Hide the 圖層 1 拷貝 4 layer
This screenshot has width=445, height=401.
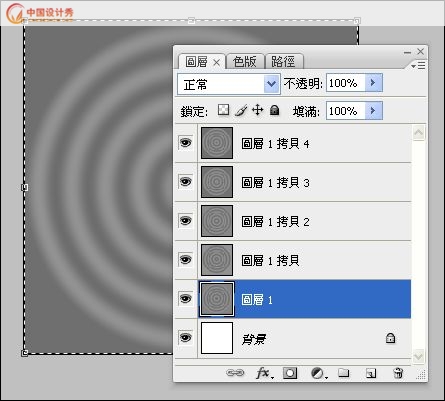185,143
